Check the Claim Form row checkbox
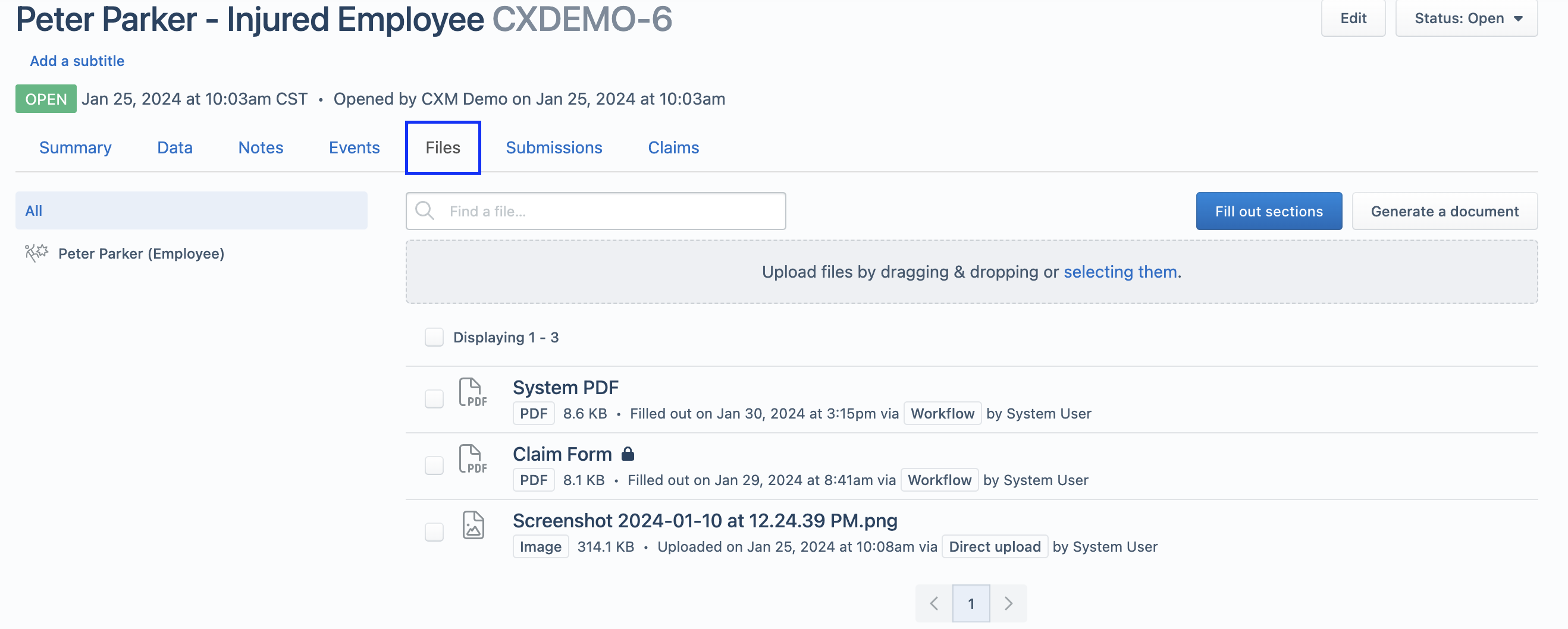The width and height of the screenshot is (1568, 629). pyautogui.click(x=434, y=466)
